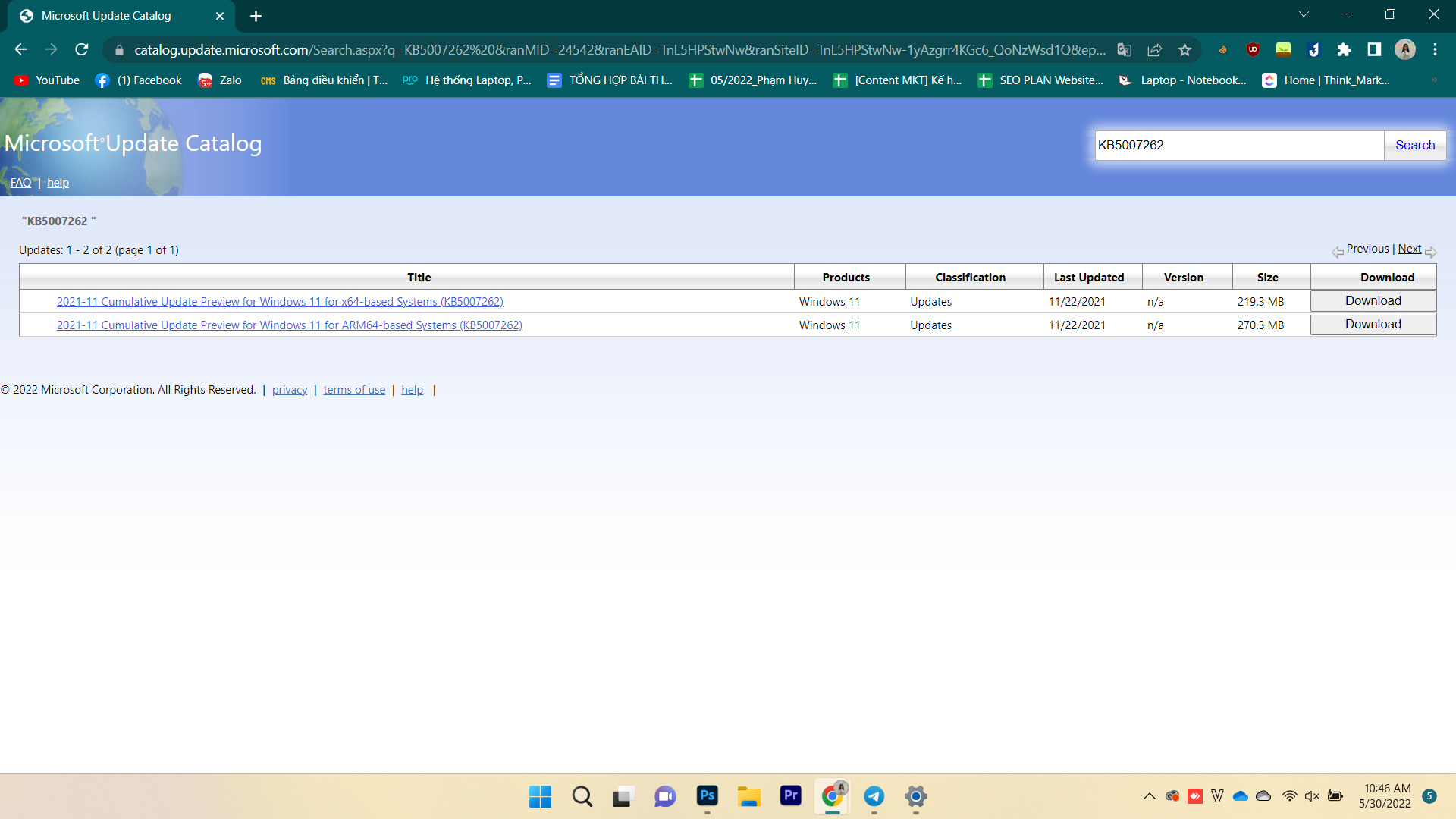Open File Explorer from the taskbar
Screen dimensions: 1456x819
point(748,796)
